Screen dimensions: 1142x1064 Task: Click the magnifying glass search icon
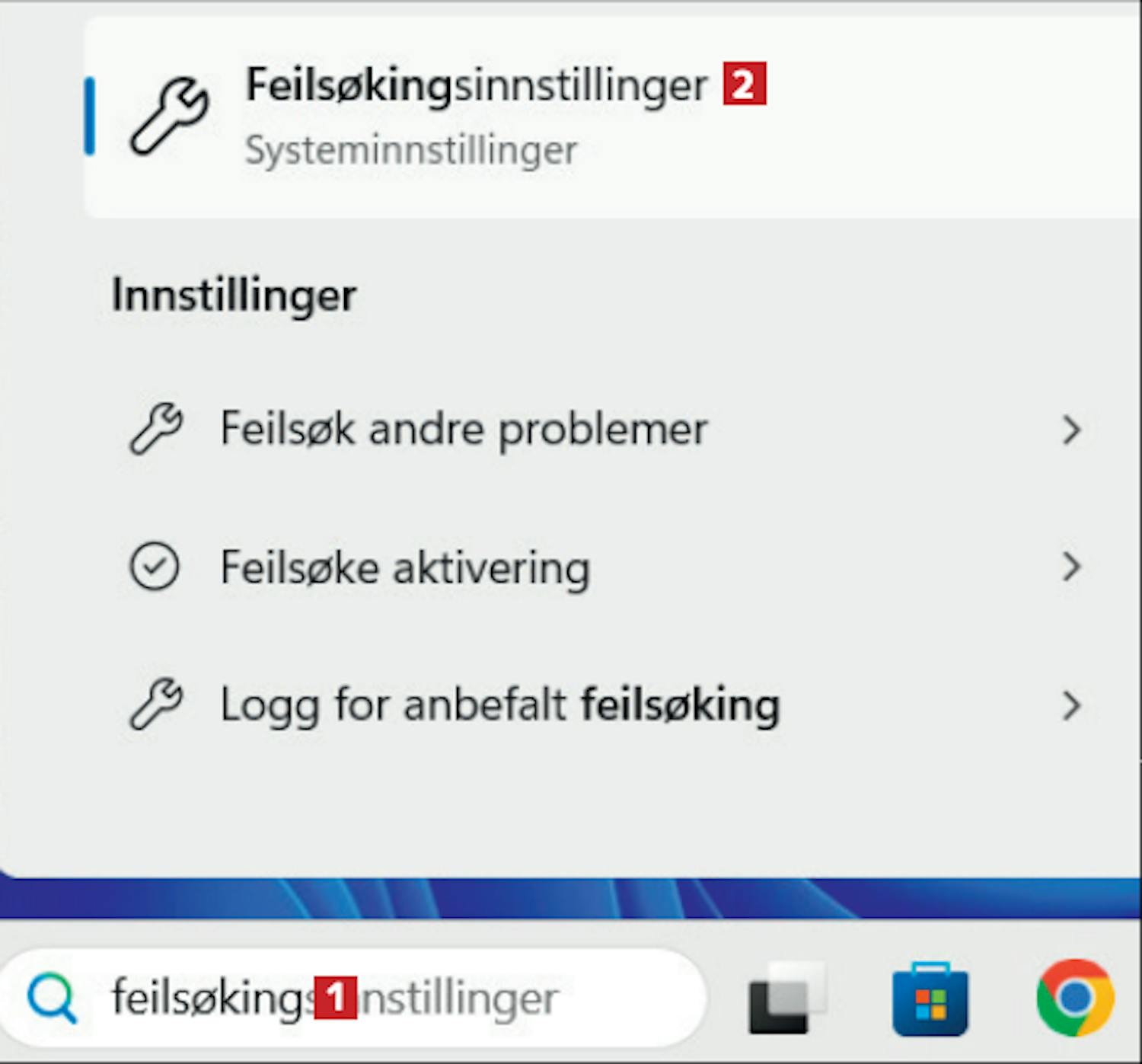(52, 999)
